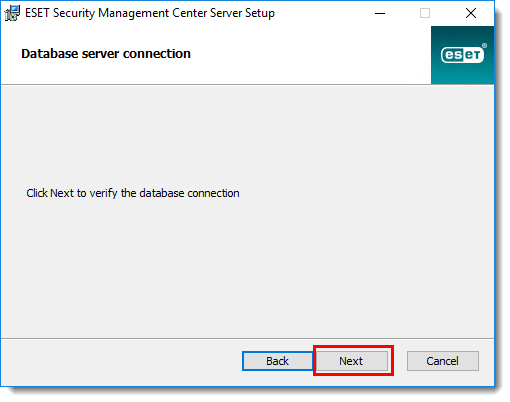This screenshot has height=402, width=510.
Task: Click the ESET logo in header
Action: [x=462, y=55]
